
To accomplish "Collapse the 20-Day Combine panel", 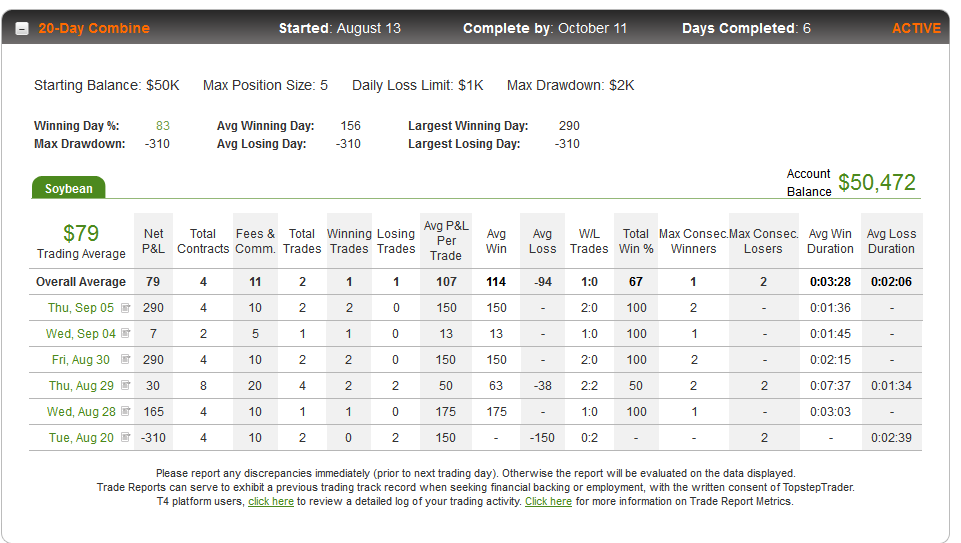I will pyautogui.click(x=22, y=29).
